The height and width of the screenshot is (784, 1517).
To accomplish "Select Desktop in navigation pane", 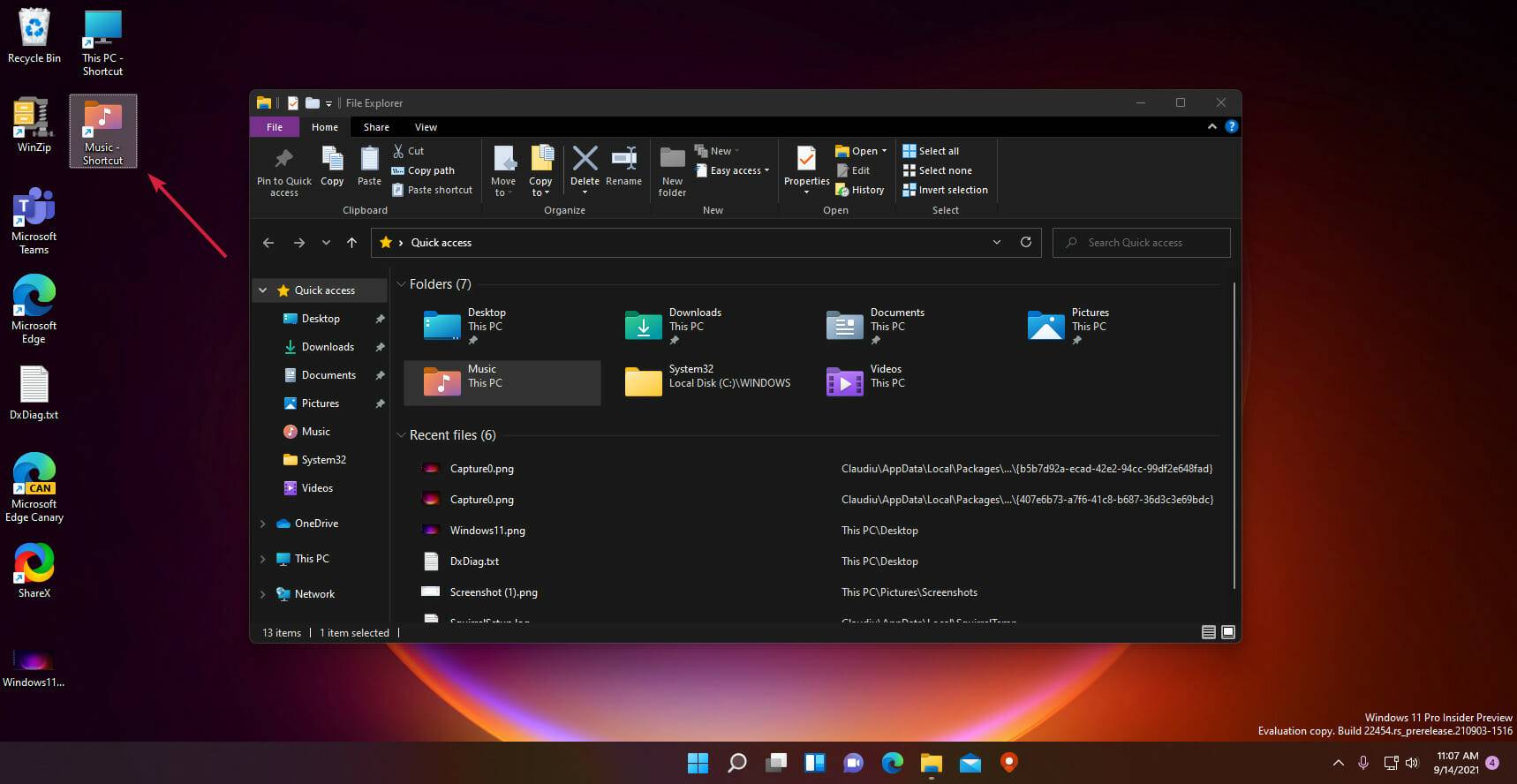I will pos(321,319).
